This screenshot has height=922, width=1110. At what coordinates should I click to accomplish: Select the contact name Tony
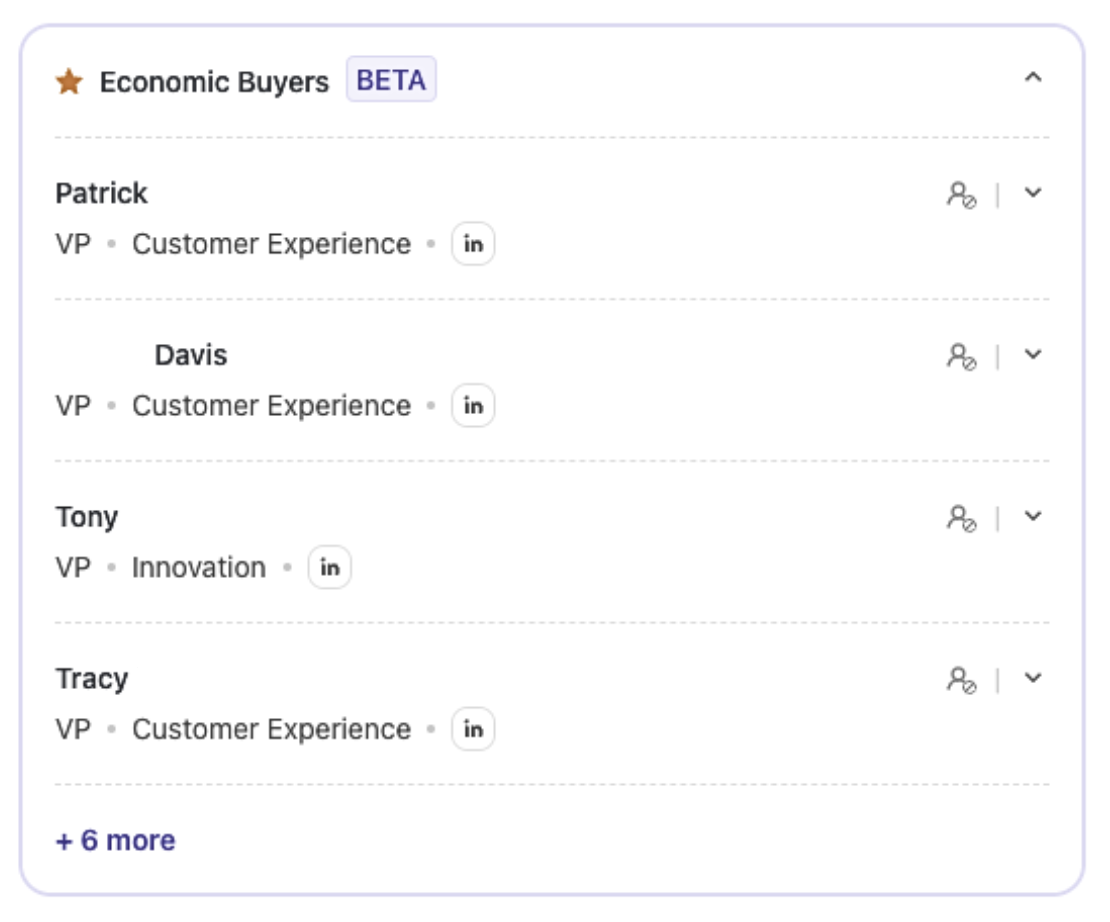[x=87, y=517]
